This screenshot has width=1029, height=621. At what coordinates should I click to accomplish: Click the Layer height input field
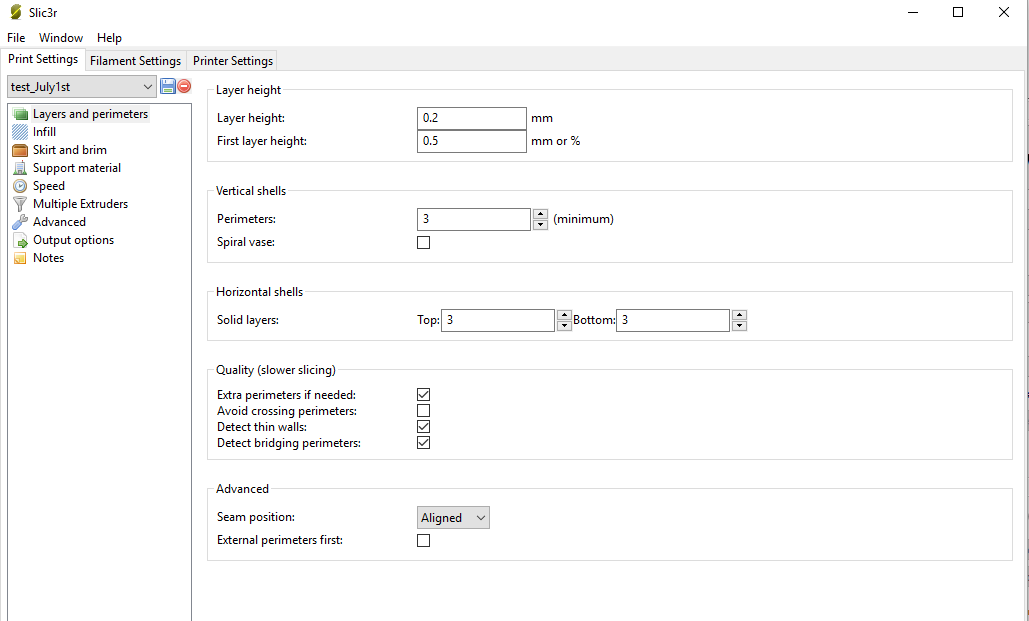click(471, 118)
